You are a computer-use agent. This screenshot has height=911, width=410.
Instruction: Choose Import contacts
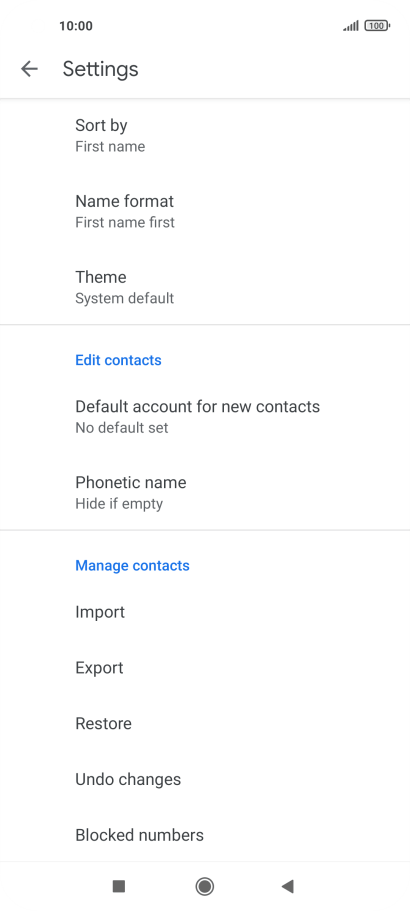coord(205,612)
